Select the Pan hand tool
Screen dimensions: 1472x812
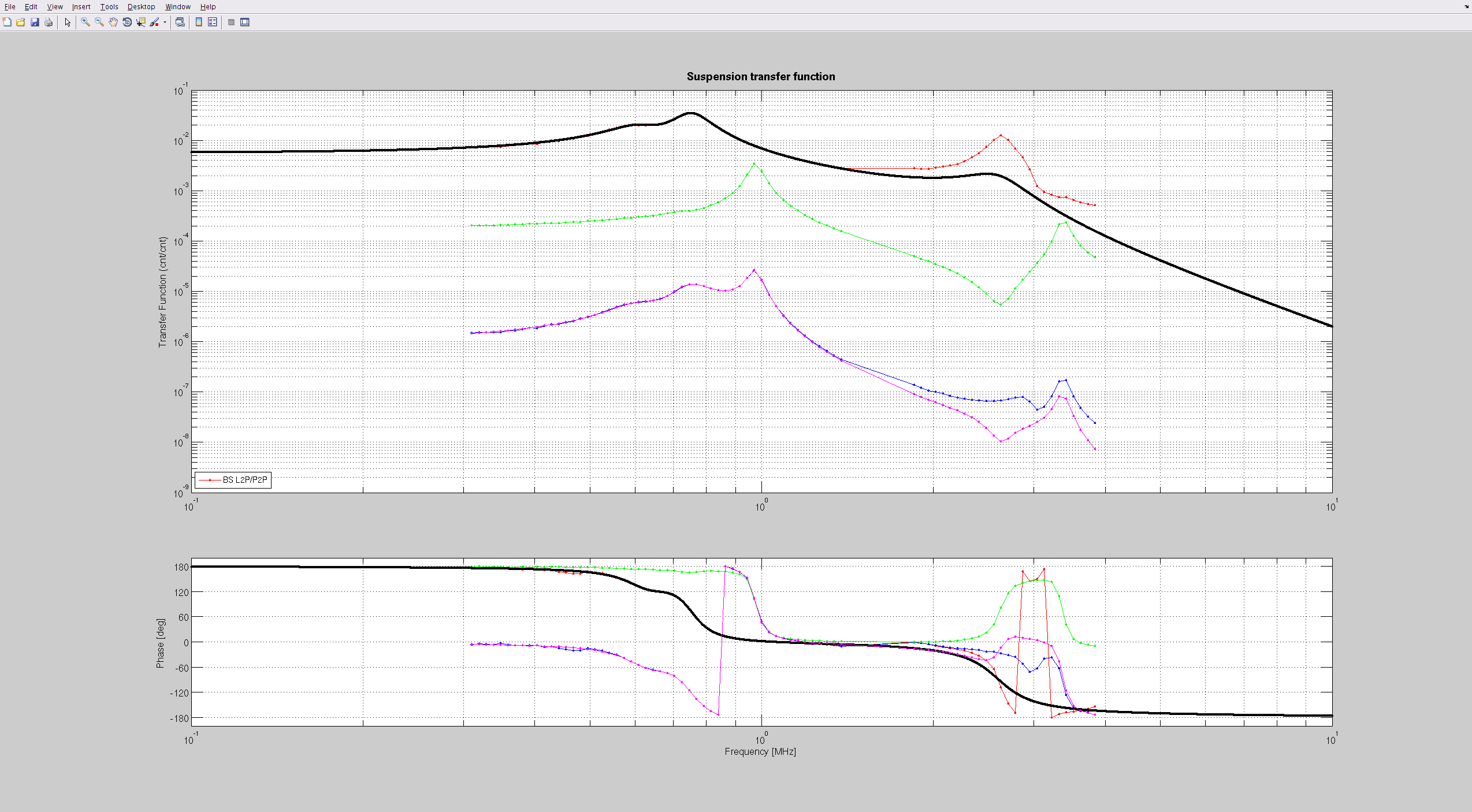[x=113, y=22]
